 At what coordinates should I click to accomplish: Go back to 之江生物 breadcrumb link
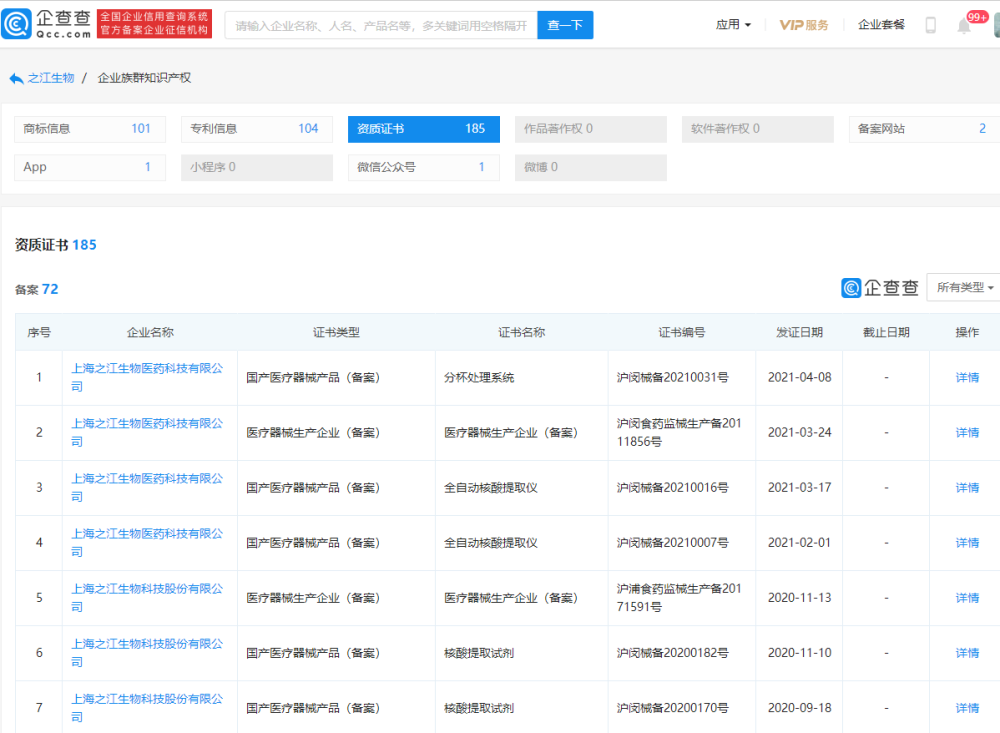coord(50,78)
